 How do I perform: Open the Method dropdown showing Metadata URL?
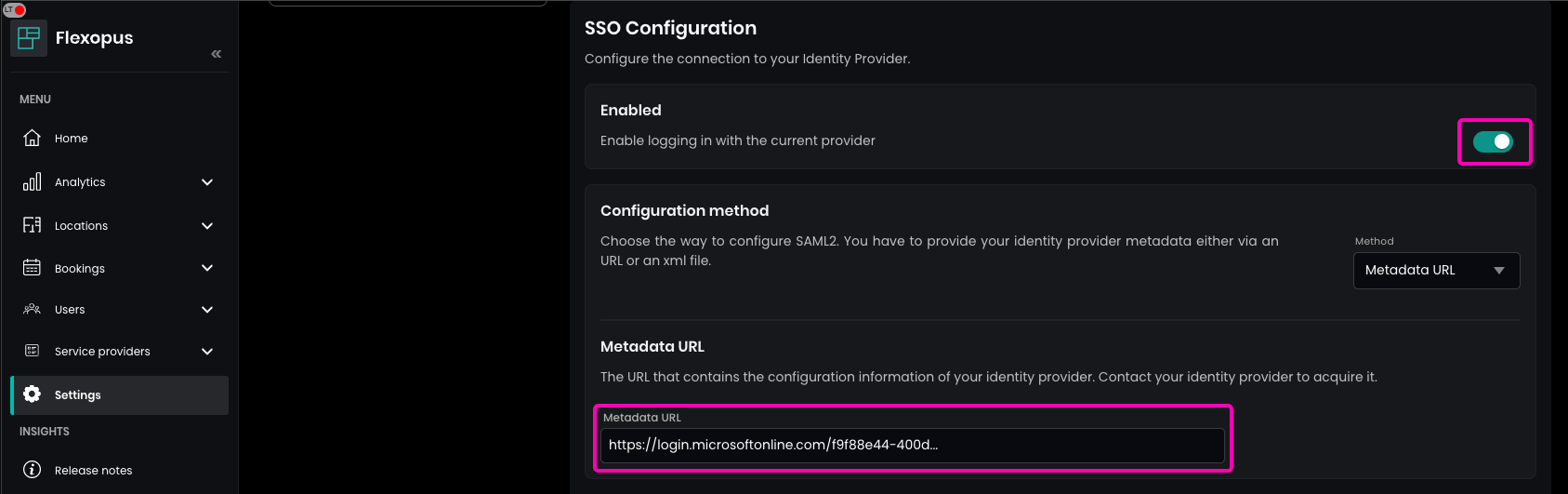pos(1436,271)
